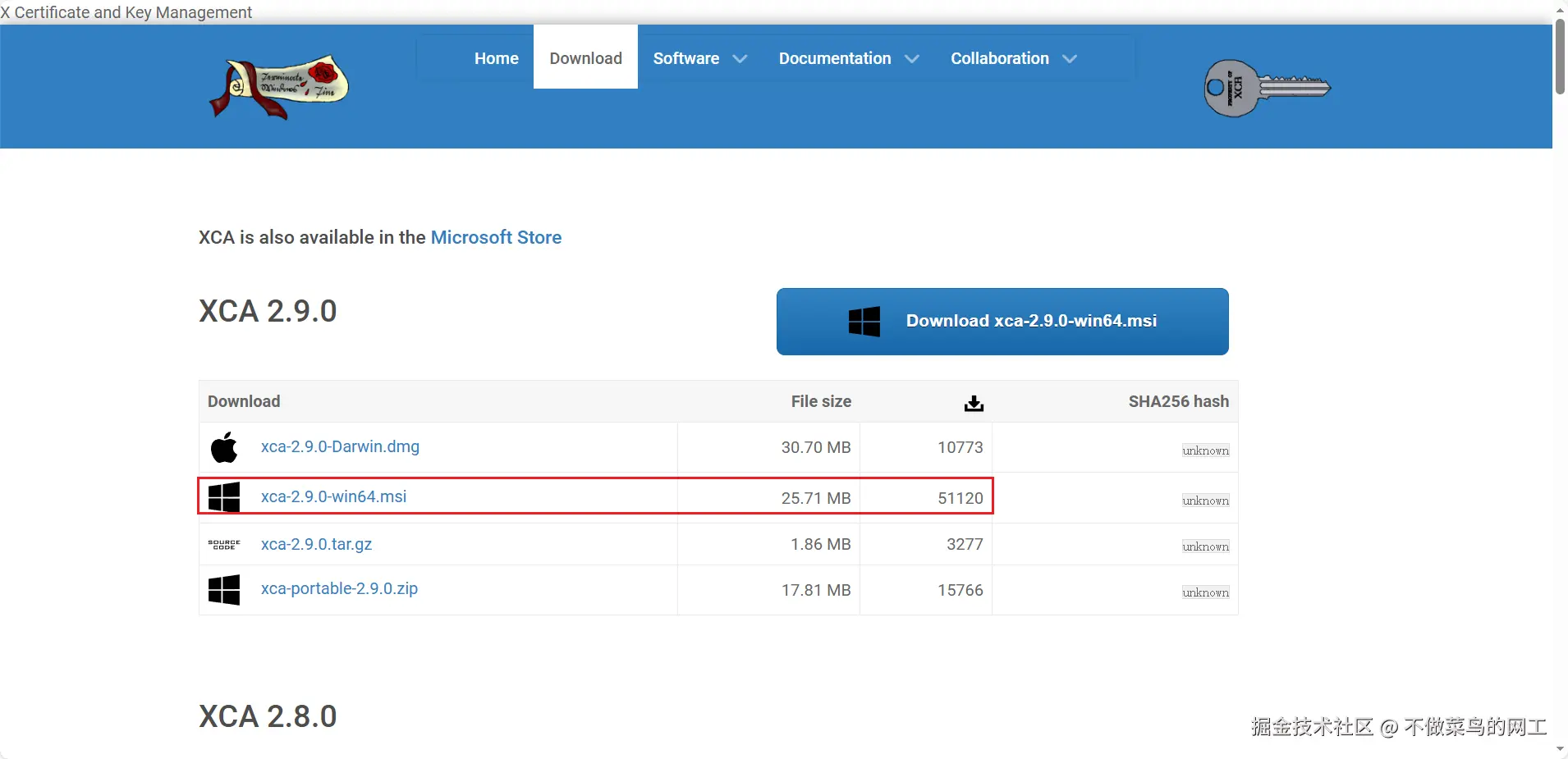Click the XCA key image in header
Viewport: 1568px width, 759px height.
click(x=1266, y=88)
